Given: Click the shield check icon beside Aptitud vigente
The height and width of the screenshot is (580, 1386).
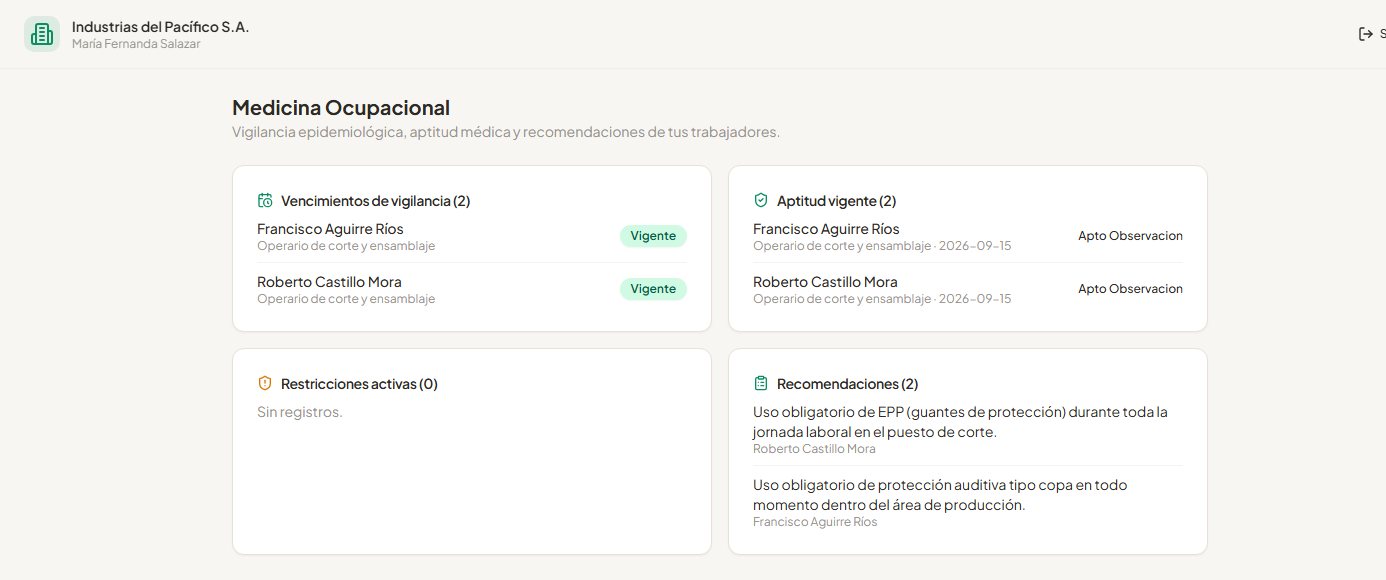Looking at the screenshot, I should pos(761,200).
